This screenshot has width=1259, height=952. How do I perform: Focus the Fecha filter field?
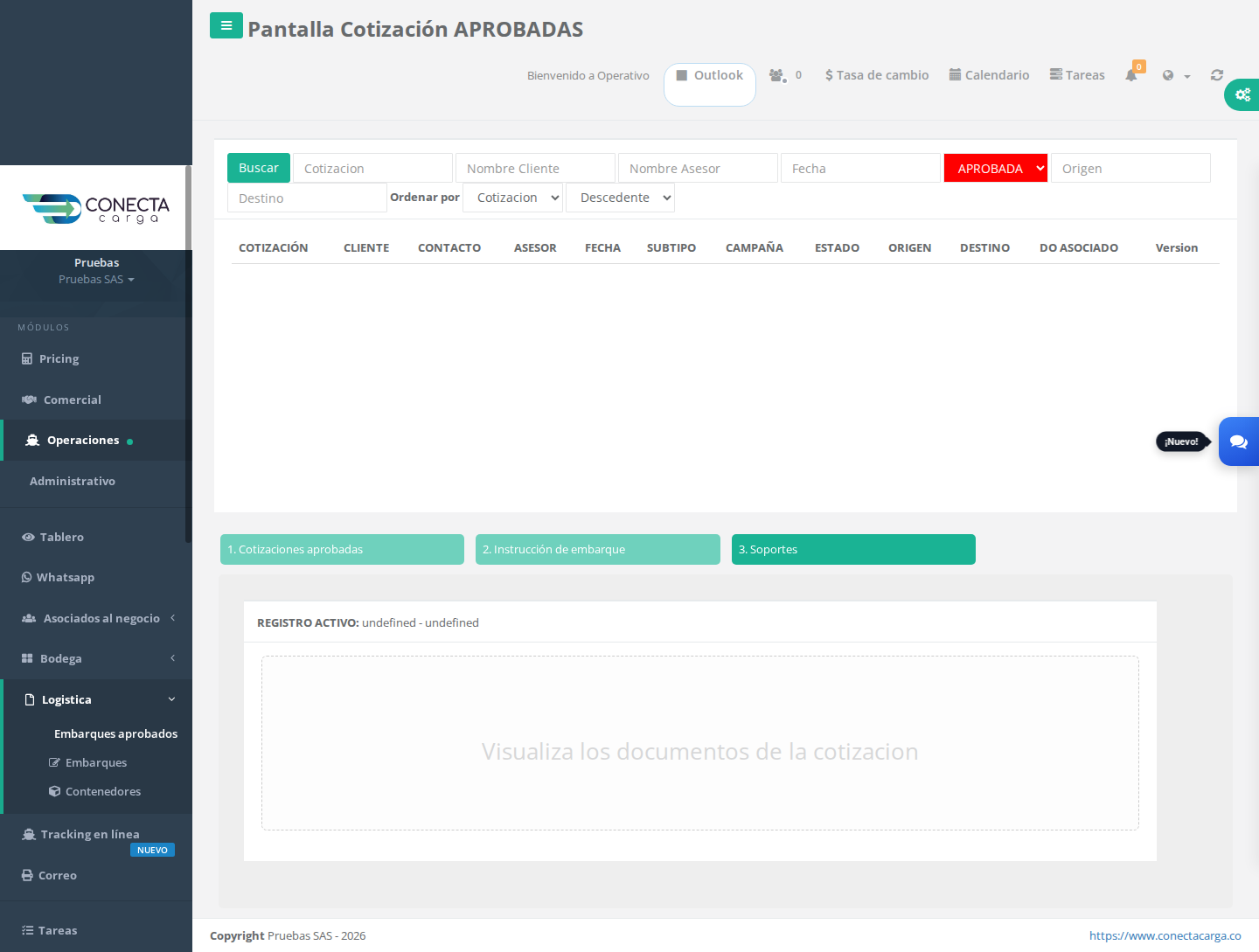pos(860,168)
